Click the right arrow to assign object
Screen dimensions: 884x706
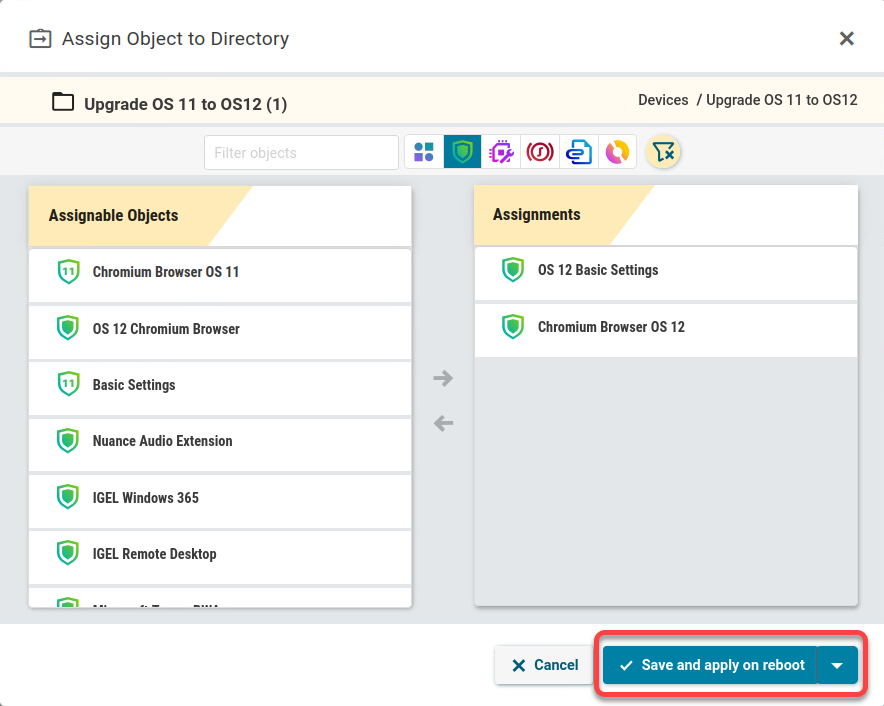pyautogui.click(x=443, y=378)
